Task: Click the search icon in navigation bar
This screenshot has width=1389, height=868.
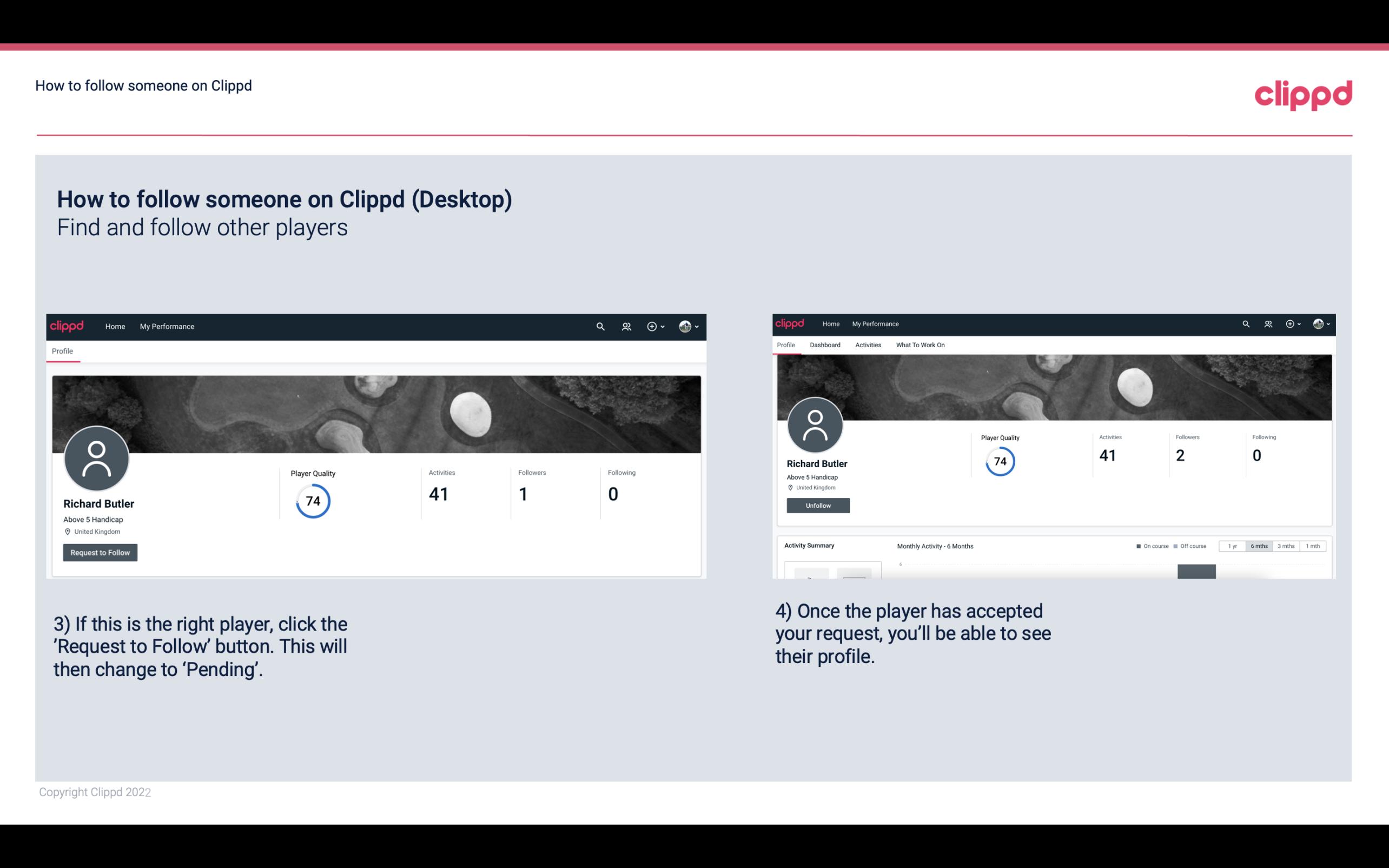Action: [599, 325]
